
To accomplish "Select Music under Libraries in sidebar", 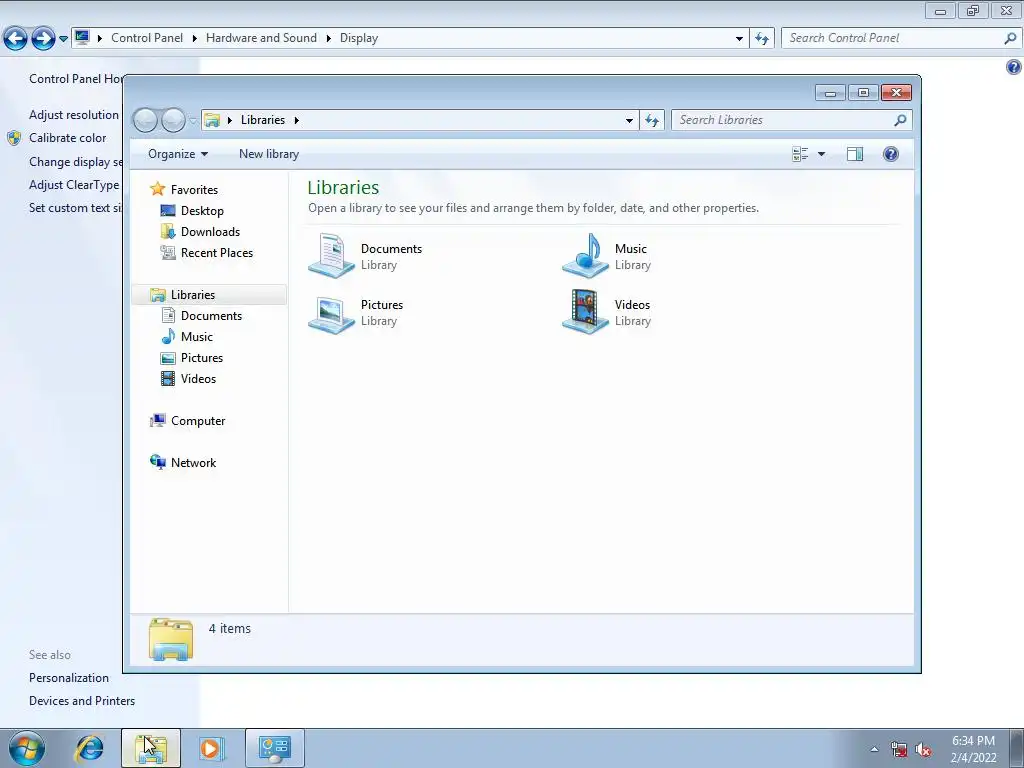I will (x=197, y=336).
